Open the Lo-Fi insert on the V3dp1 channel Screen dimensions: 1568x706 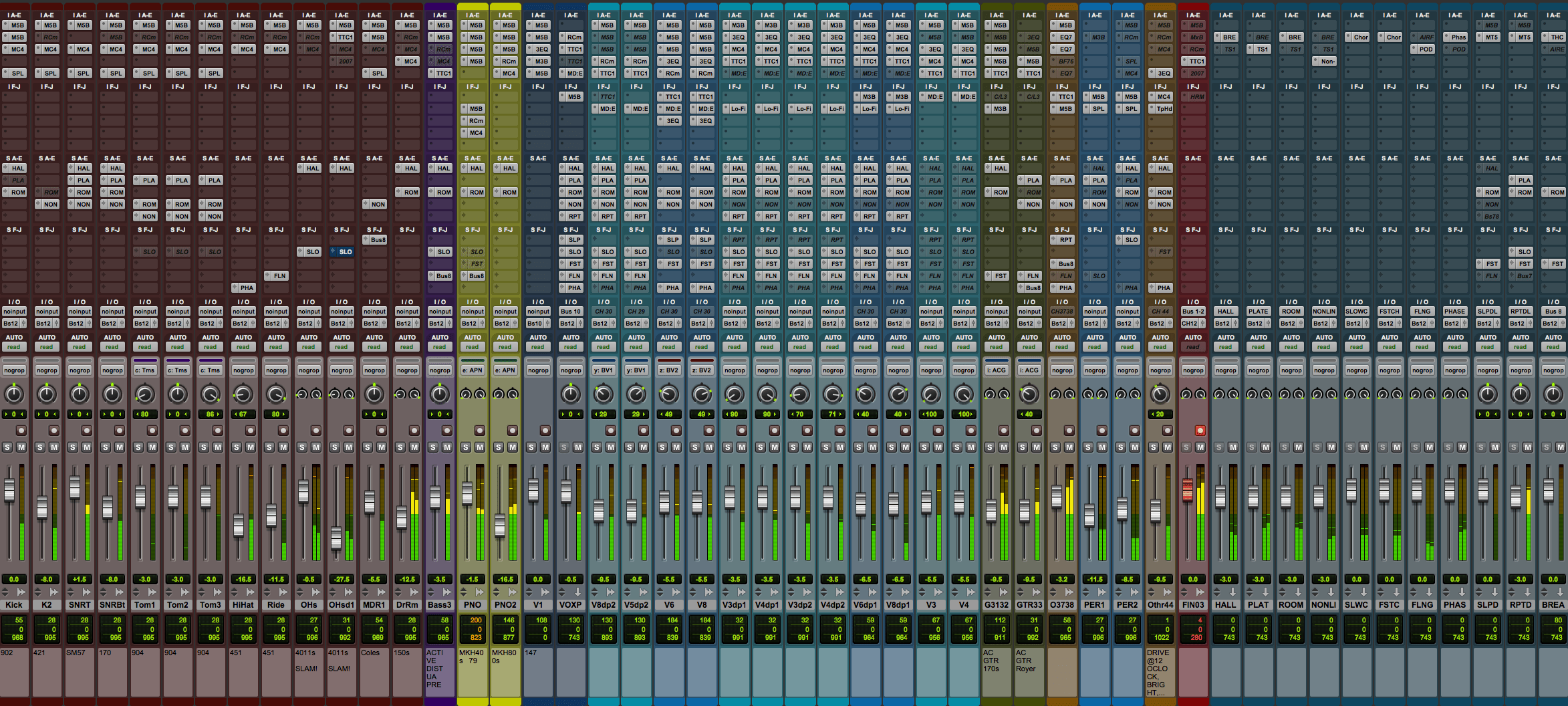coord(735,108)
